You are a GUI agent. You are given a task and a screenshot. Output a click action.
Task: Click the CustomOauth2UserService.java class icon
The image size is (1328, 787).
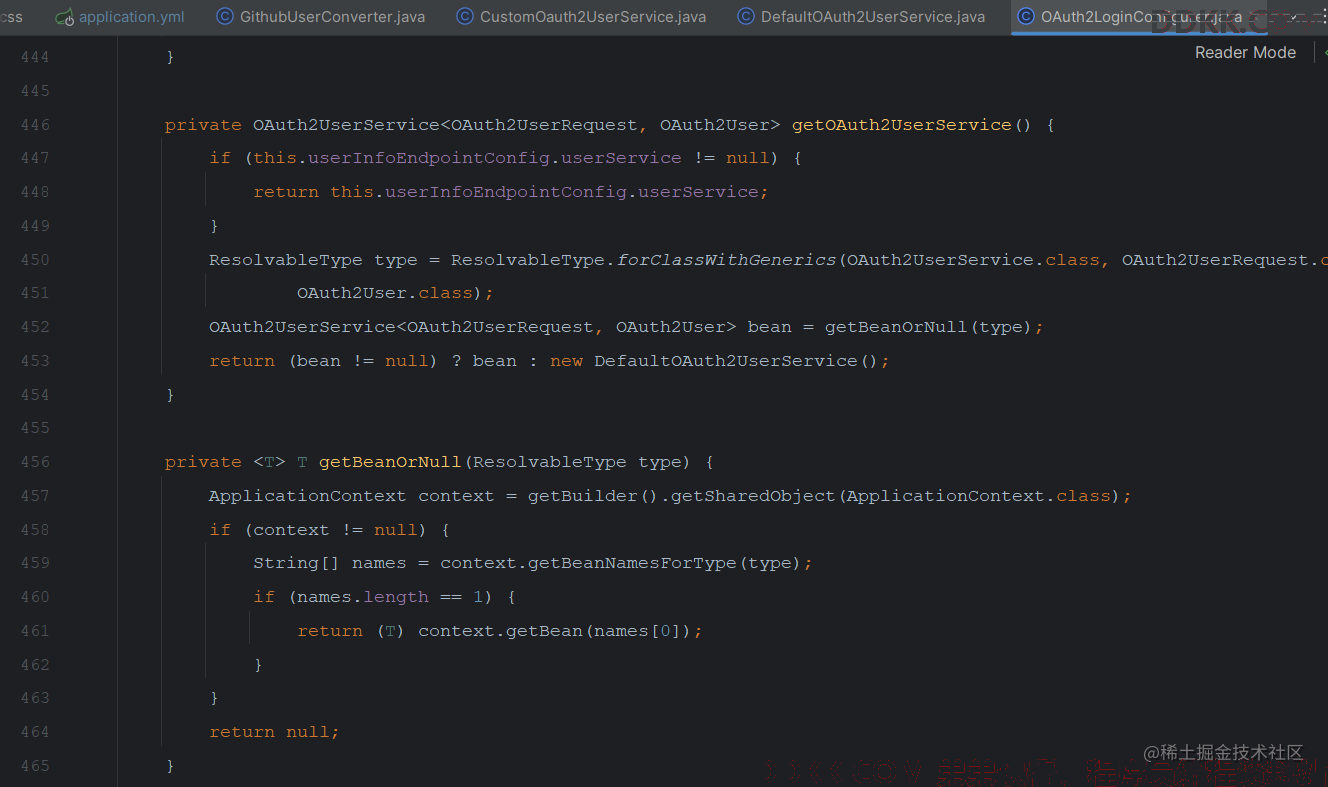pos(465,17)
